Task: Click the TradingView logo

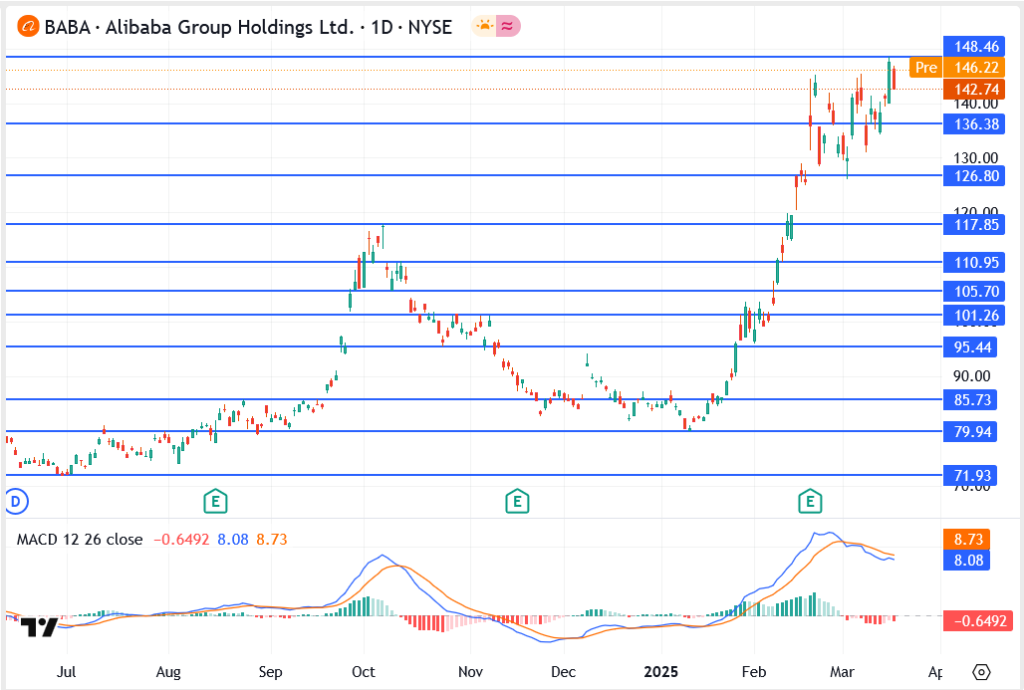Action: point(38,627)
